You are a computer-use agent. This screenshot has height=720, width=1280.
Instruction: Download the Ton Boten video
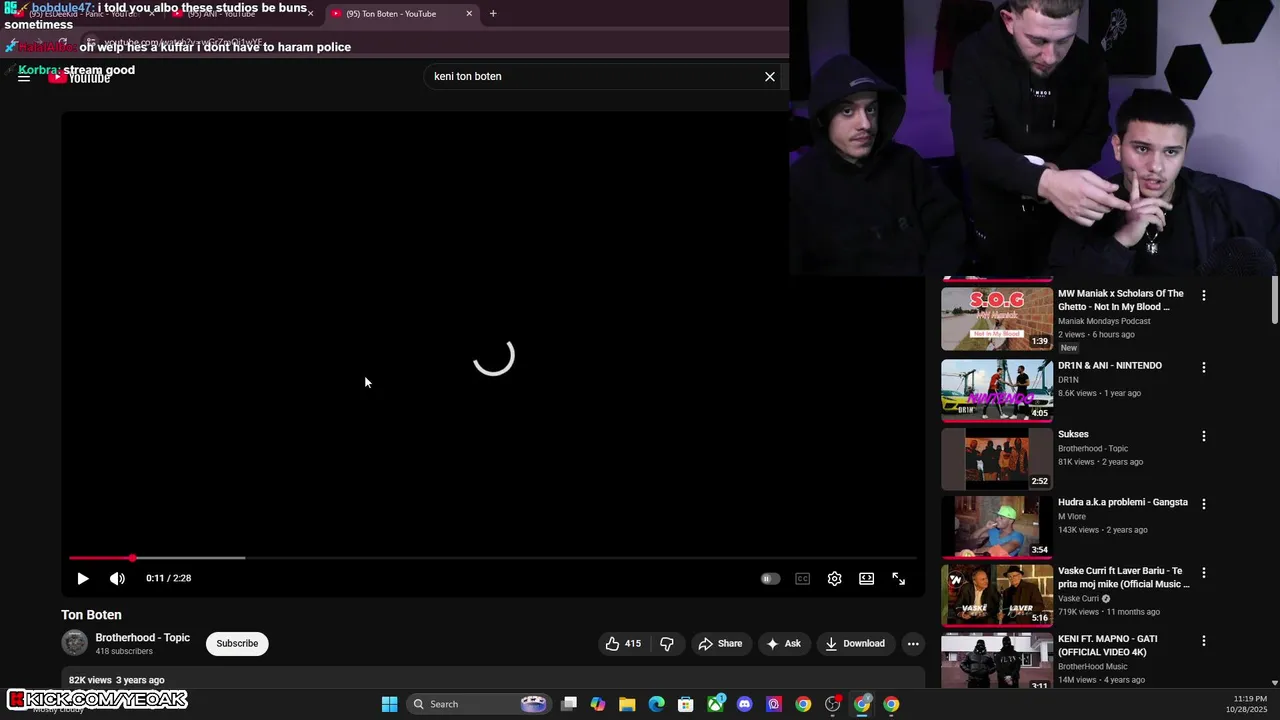point(855,643)
